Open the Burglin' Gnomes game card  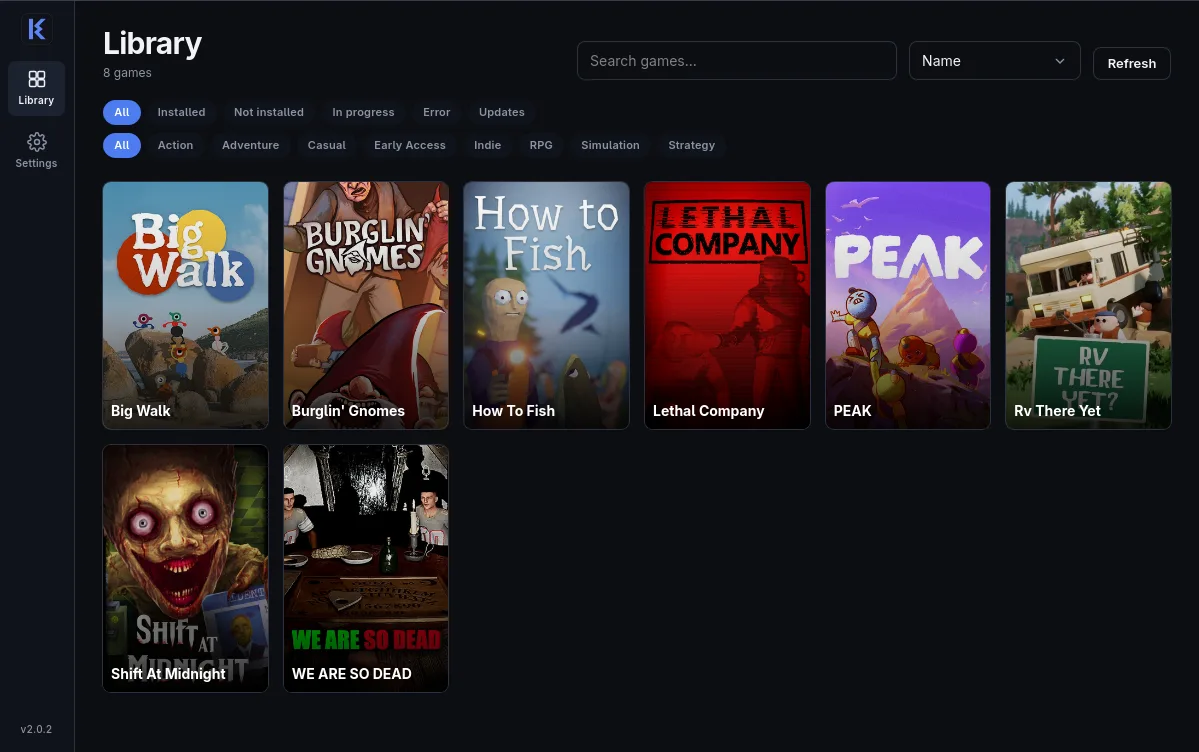tap(366, 305)
